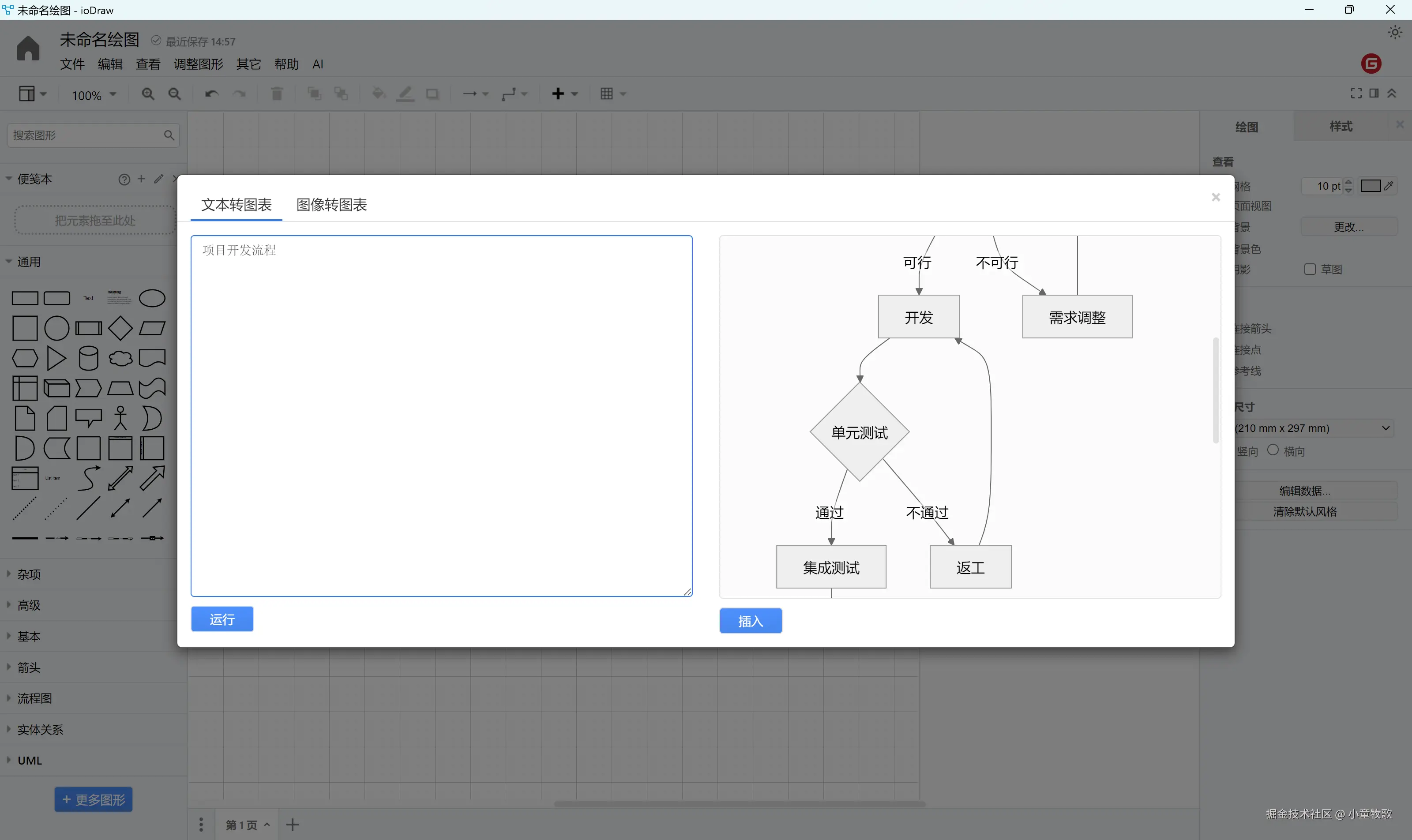The width and height of the screenshot is (1412, 840).
Task: Click the 运行 run button
Action: 222,619
